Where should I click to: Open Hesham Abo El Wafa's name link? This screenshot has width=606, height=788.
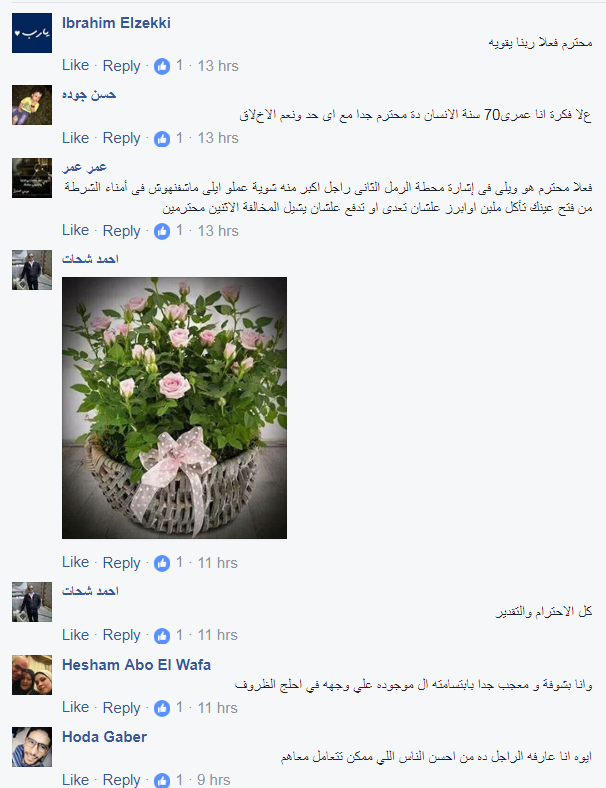136,665
